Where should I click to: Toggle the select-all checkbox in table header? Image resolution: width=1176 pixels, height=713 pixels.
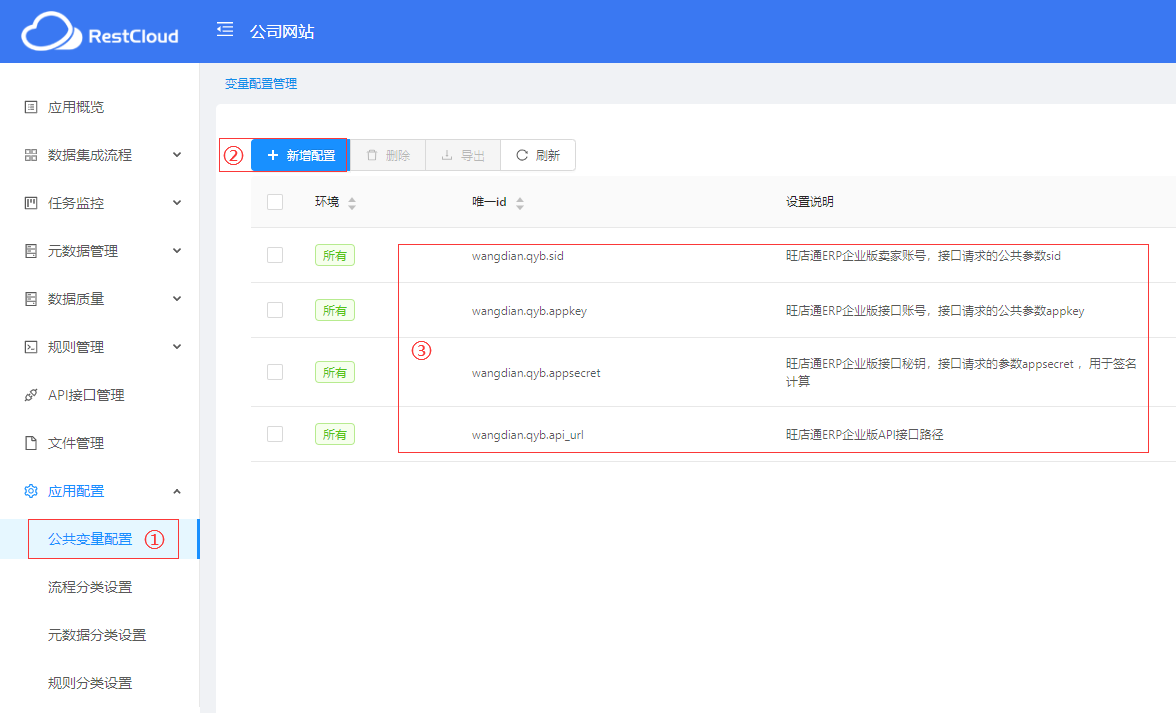275,202
